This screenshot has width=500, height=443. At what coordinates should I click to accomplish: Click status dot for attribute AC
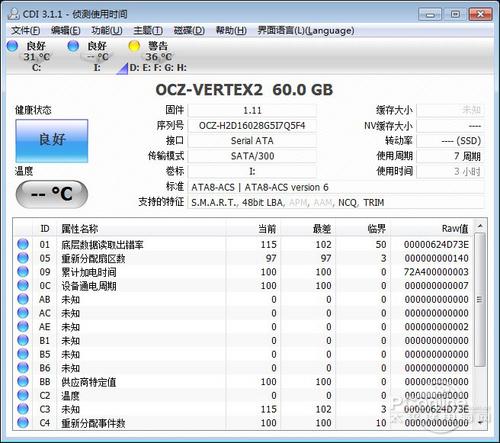23,313
